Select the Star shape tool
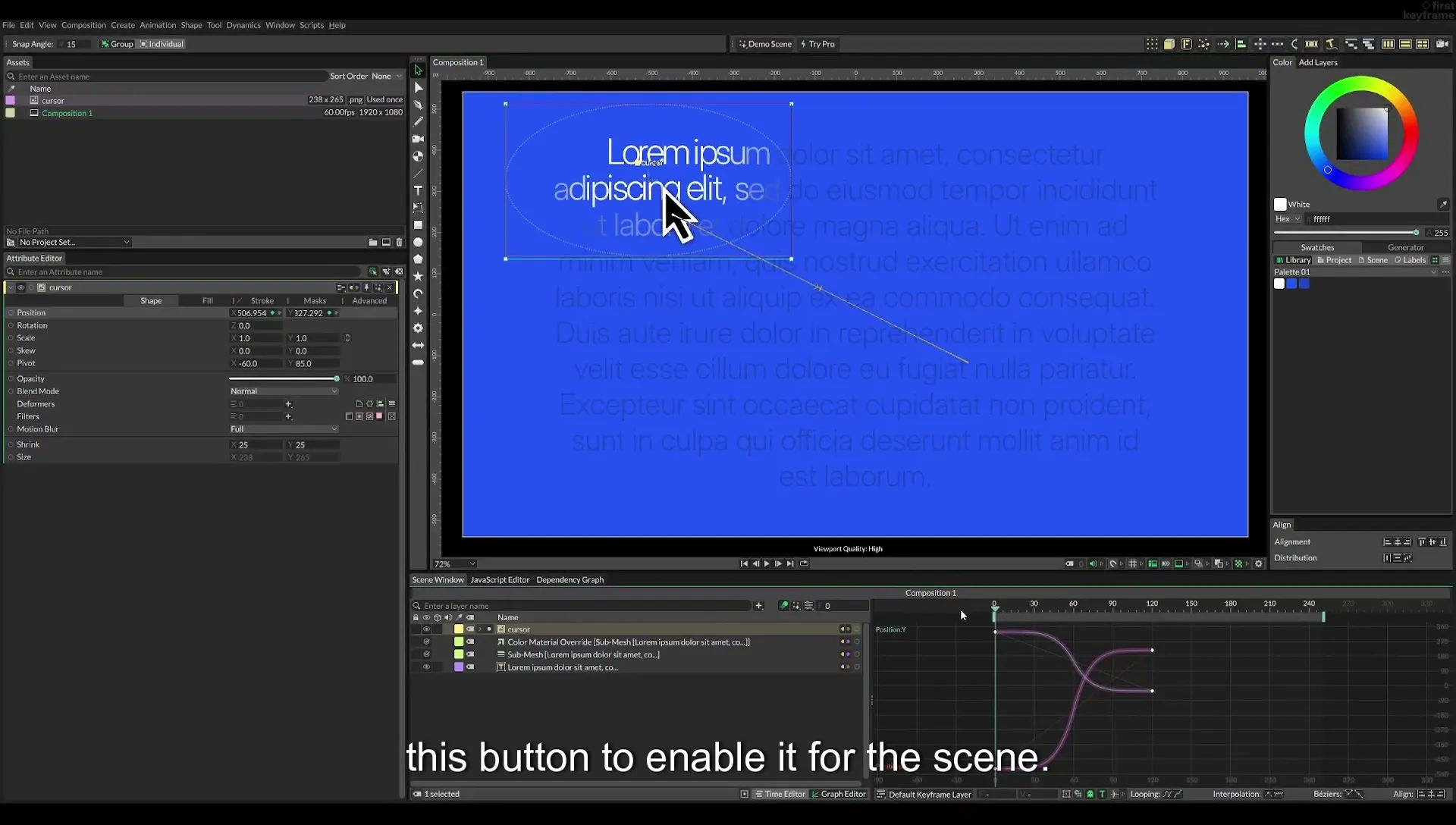Image resolution: width=1456 pixels, height=825 pixels. [418, 277]
